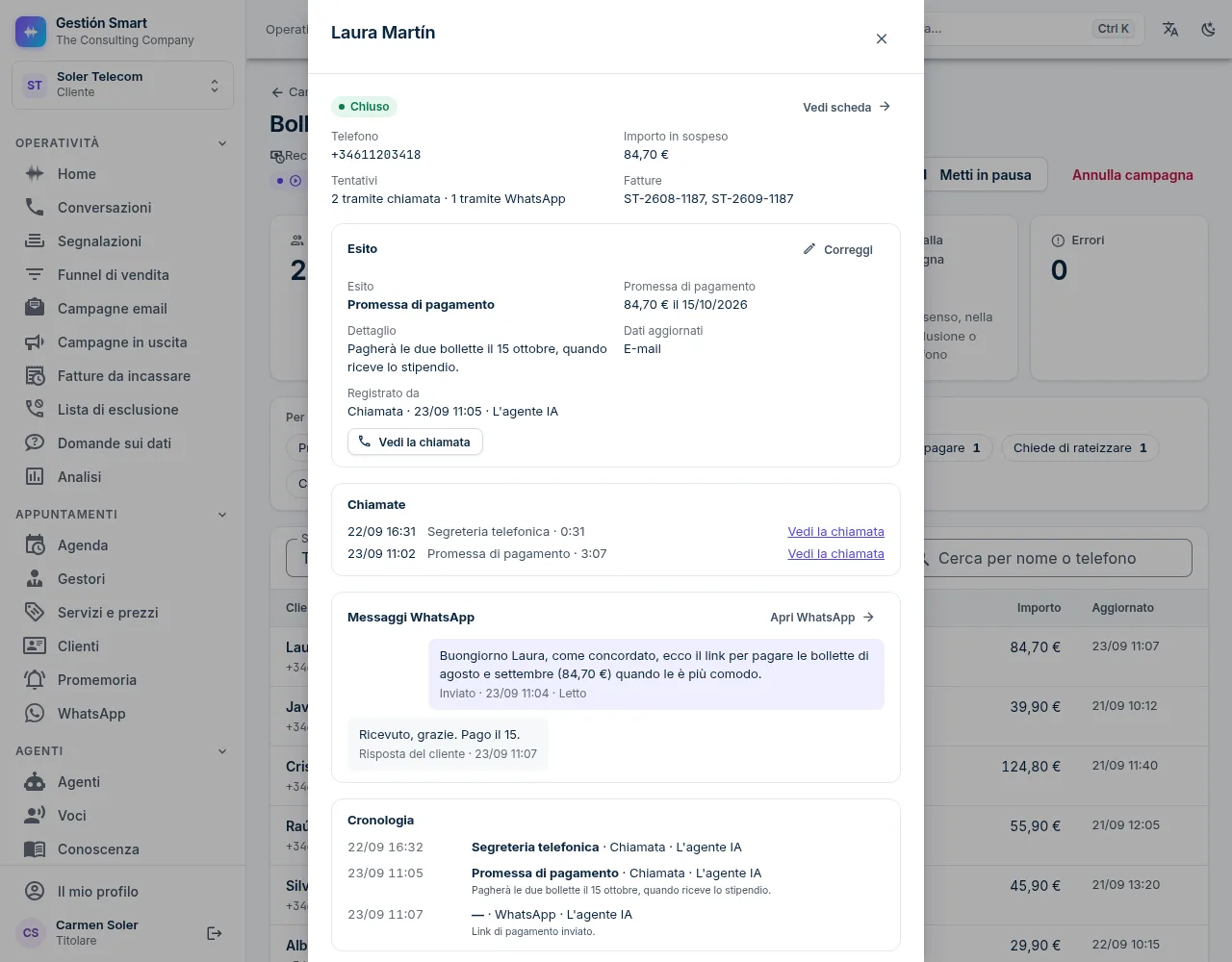The image size is (1232, 962).
Task: Click the language translate icon
Action: coord(1170,29)
